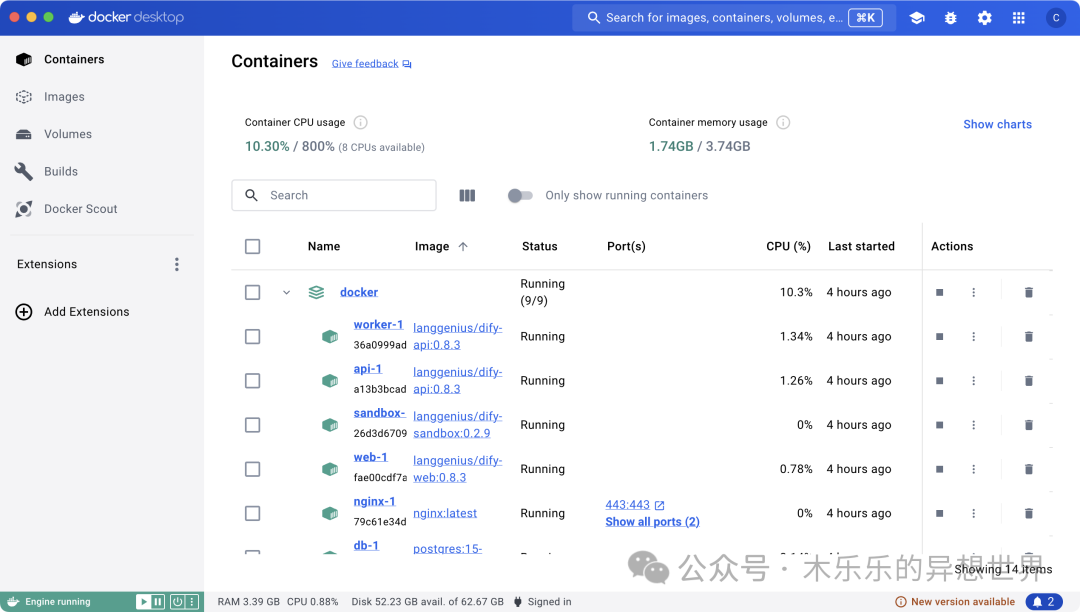Delete the nginx-1 container
The width and height of the screenshot is (1080, 612).
pyautogui.click(x=1028, y=513)
